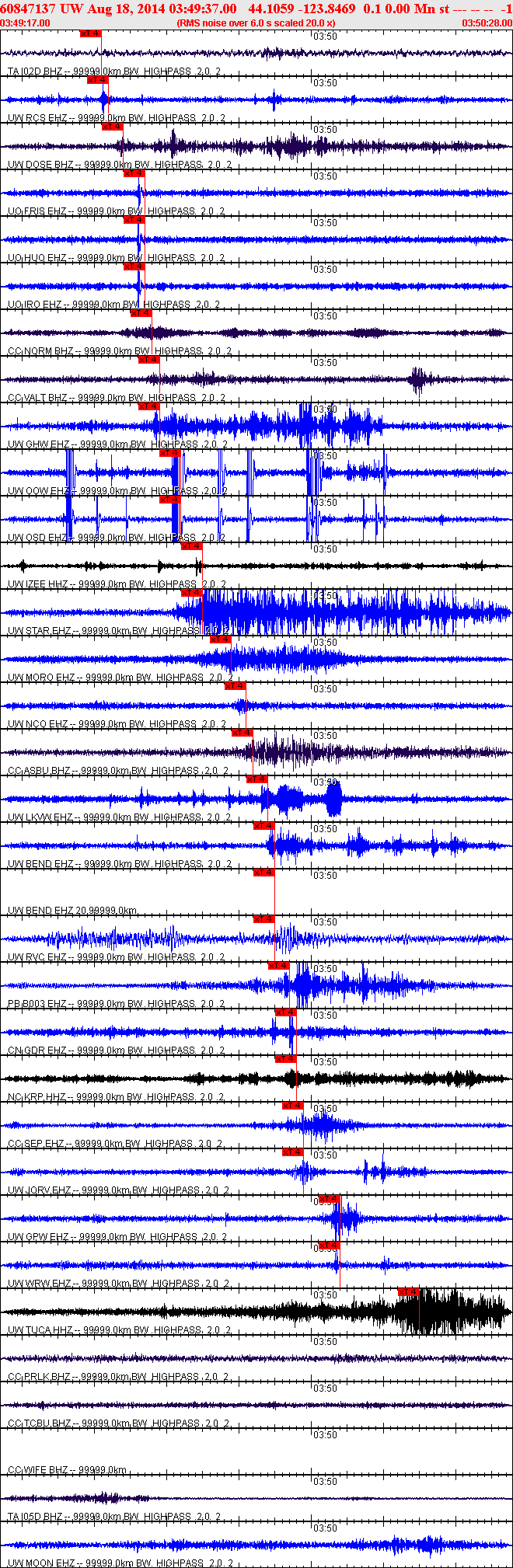Click the red pick marker on UW.LKVW trace
The height and width of the screenshot is (1568, 513).
[257, 779]
